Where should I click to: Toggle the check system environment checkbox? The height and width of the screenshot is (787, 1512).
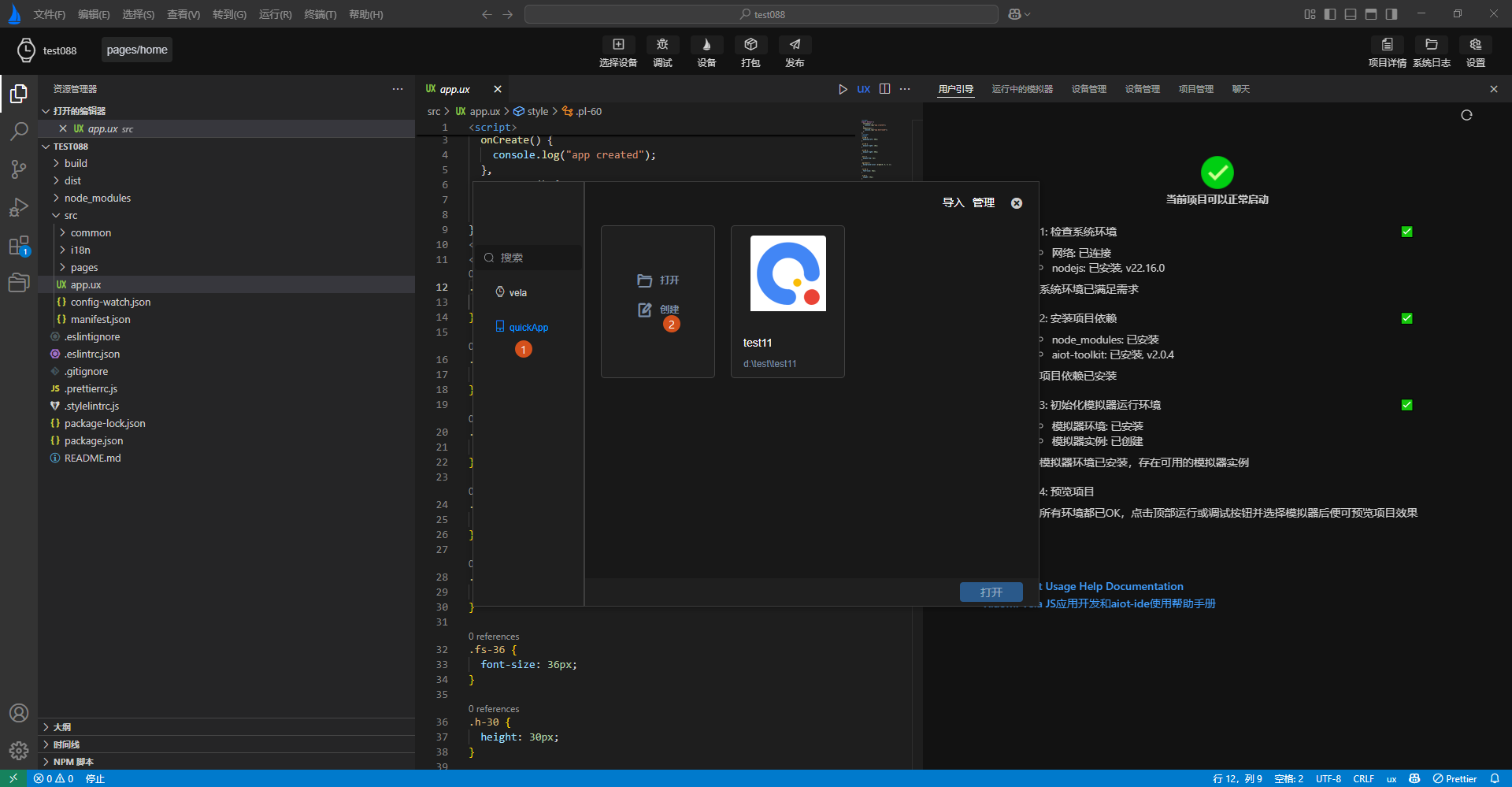click(x=1406, y=232)
